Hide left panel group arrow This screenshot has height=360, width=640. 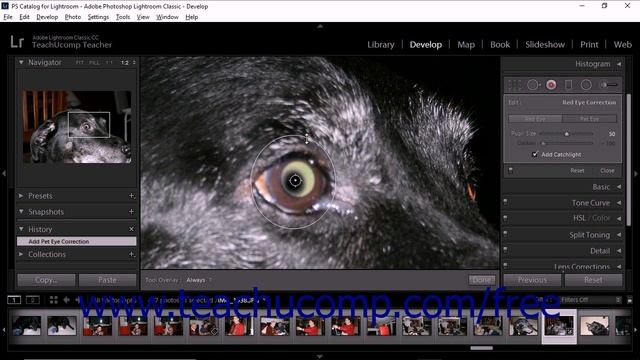(x=4, y=173)
